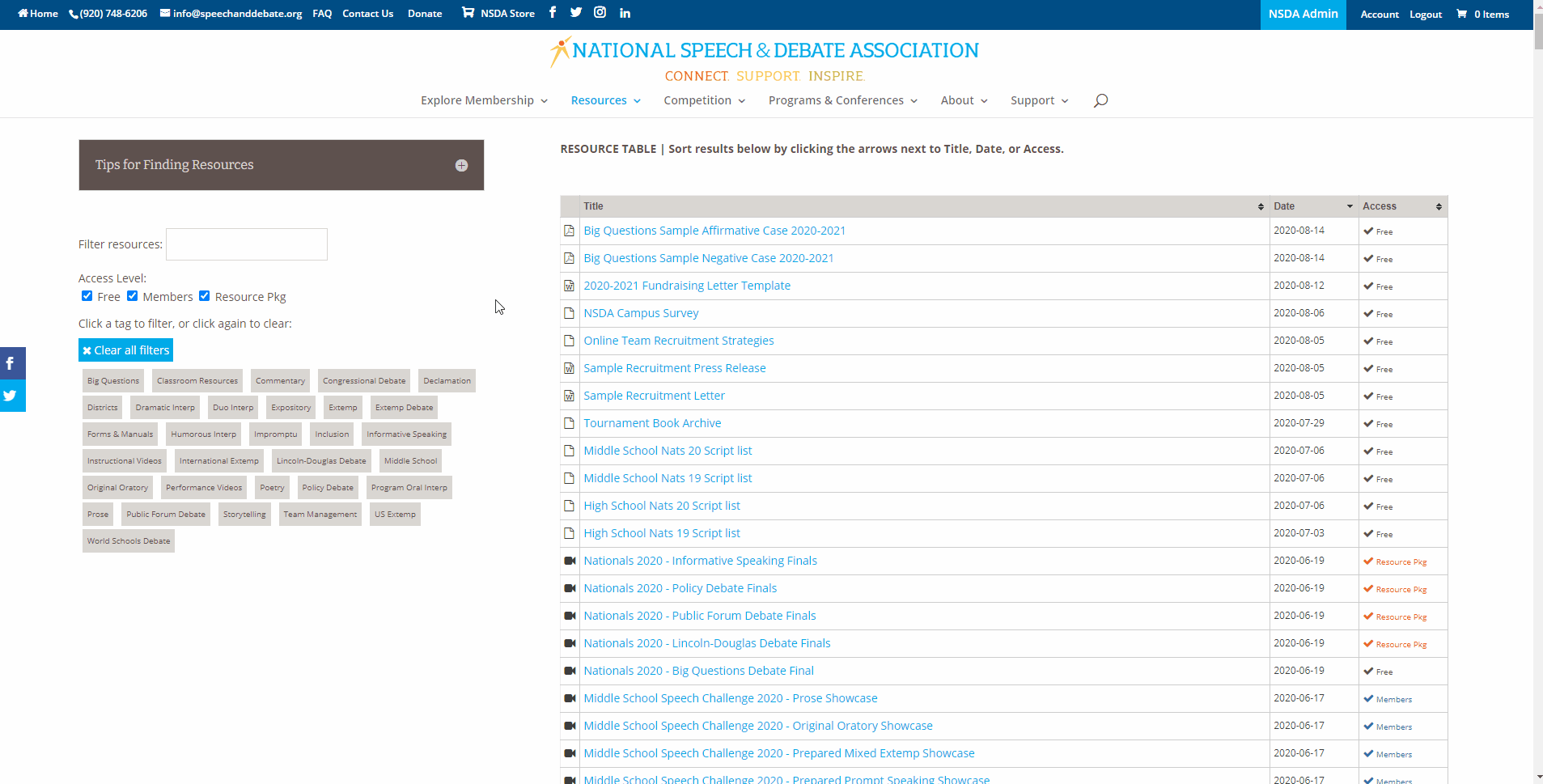Viewport: 1543px width, 784px height.
Task: Click the Twitter share button on left edge
Action: (11, 396)
